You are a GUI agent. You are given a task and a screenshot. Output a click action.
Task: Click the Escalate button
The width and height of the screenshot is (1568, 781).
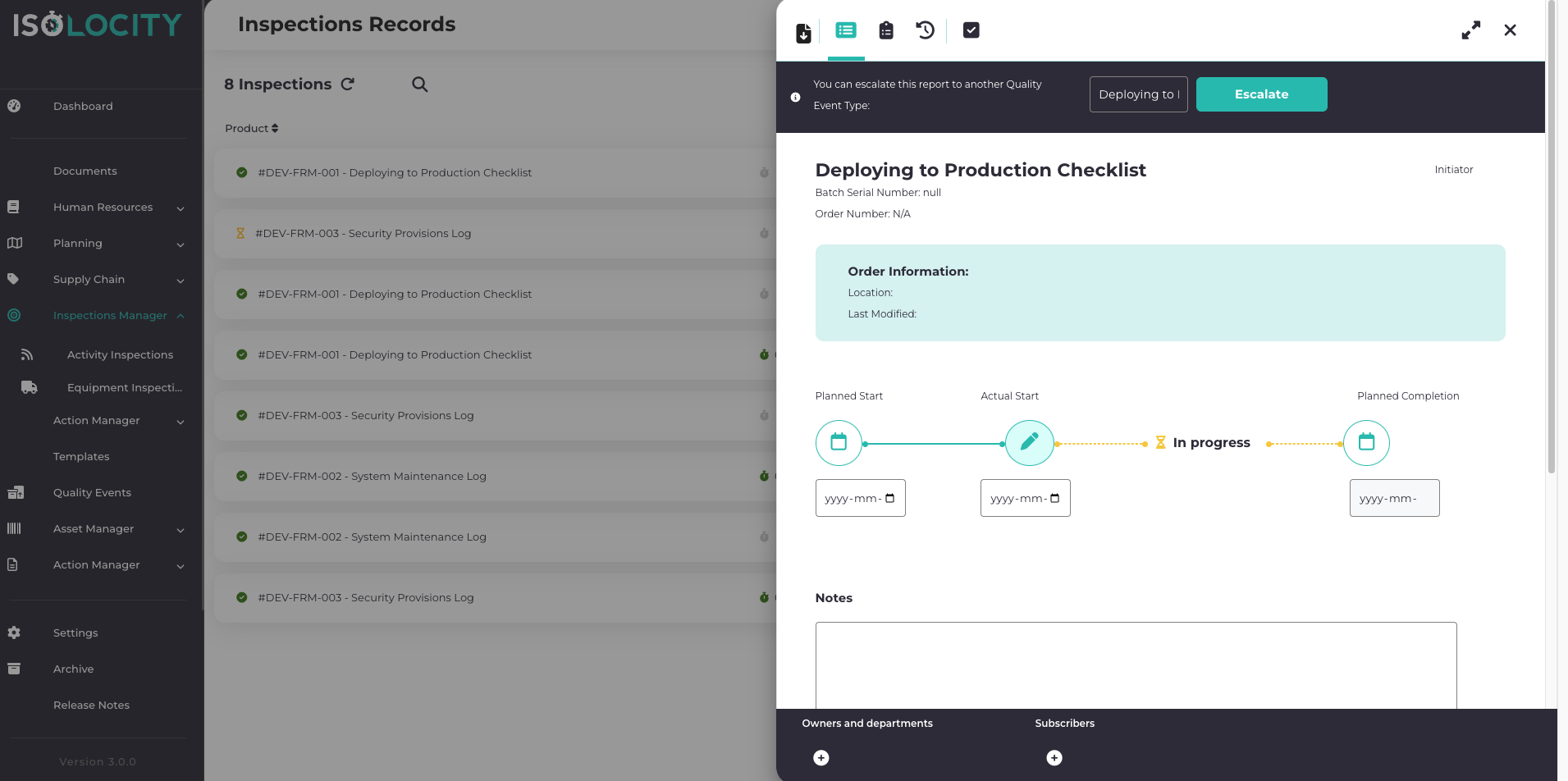click(x=1261, y=94)
